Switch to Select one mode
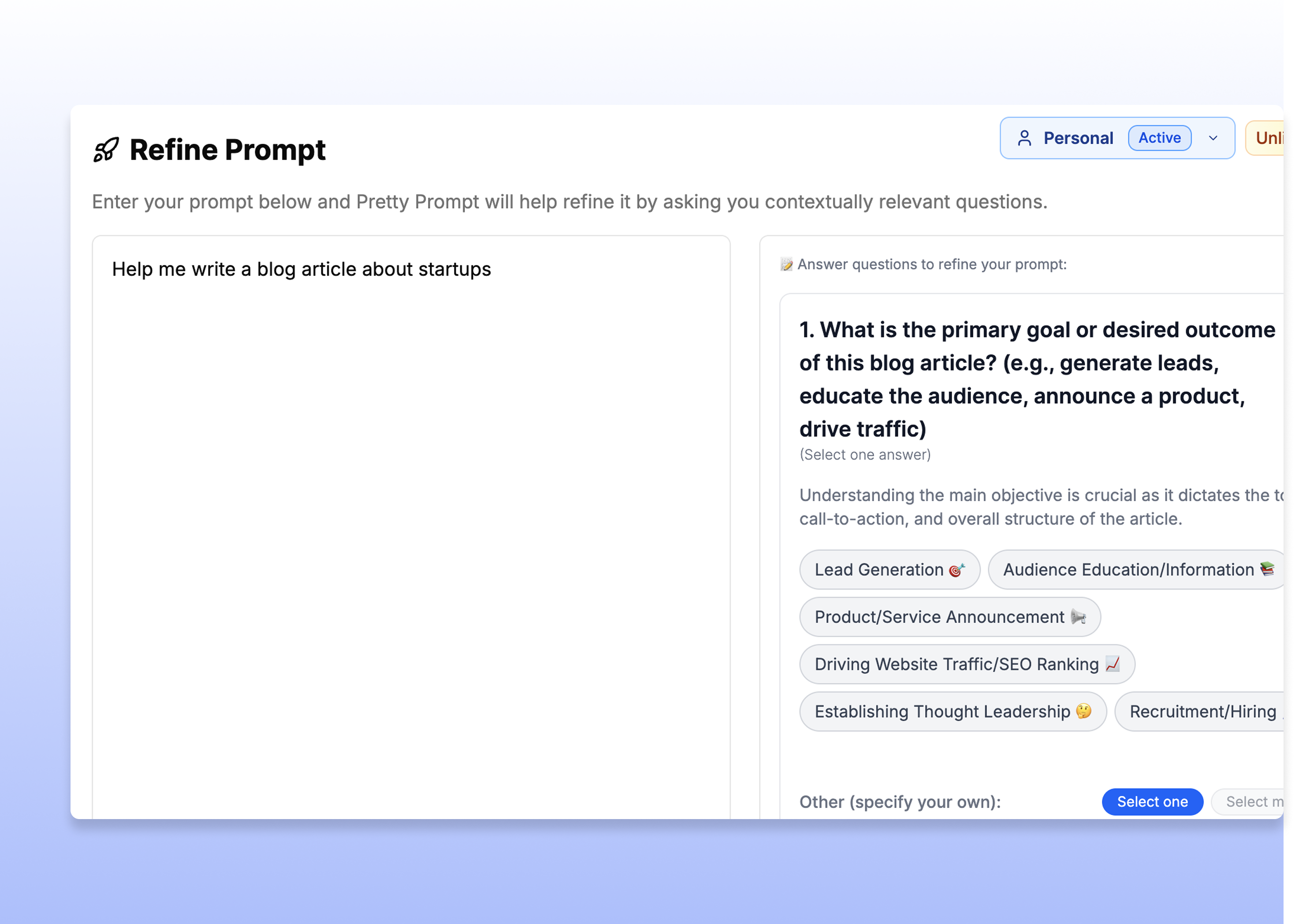This screenshot has width=1295, height=924. click(1152, 802)
